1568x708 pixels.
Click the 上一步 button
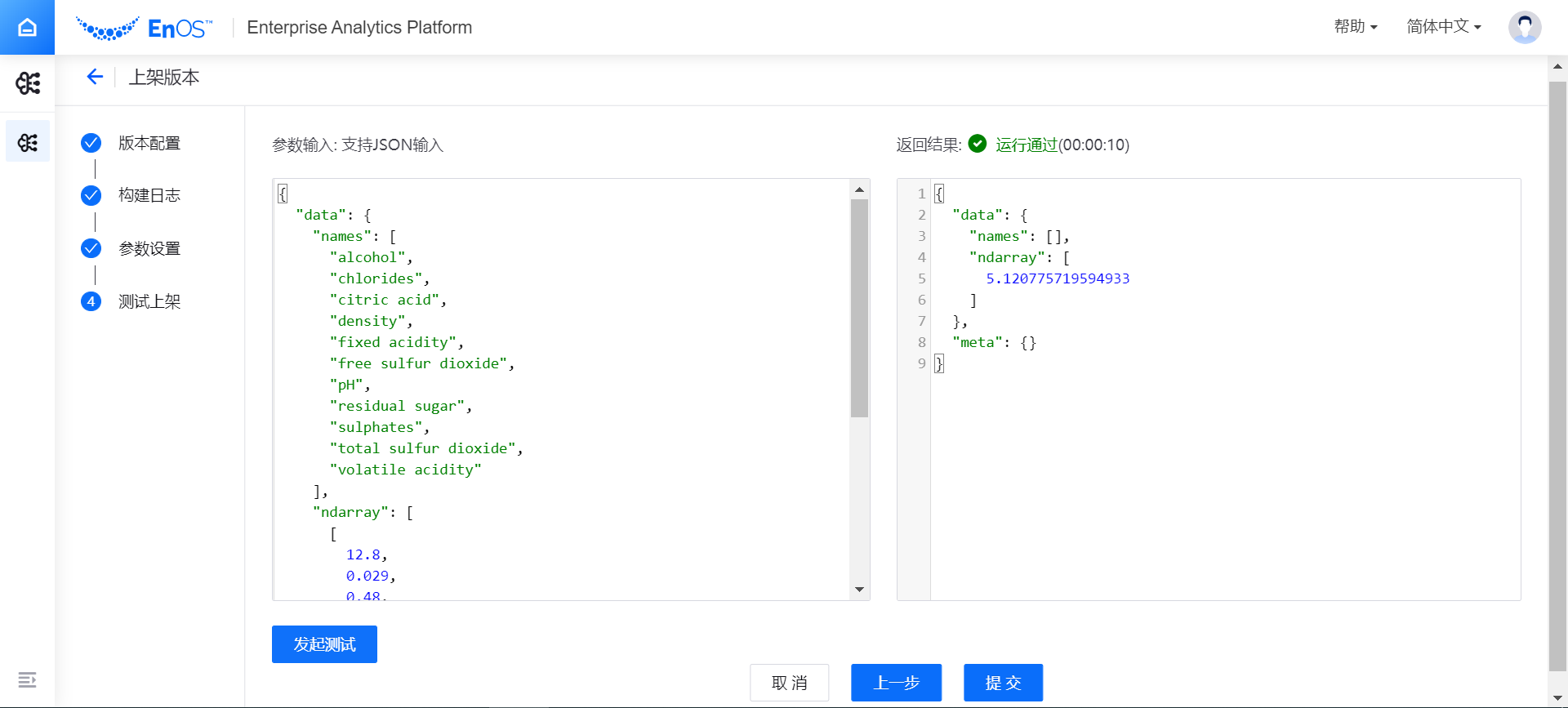click(896, 683)
